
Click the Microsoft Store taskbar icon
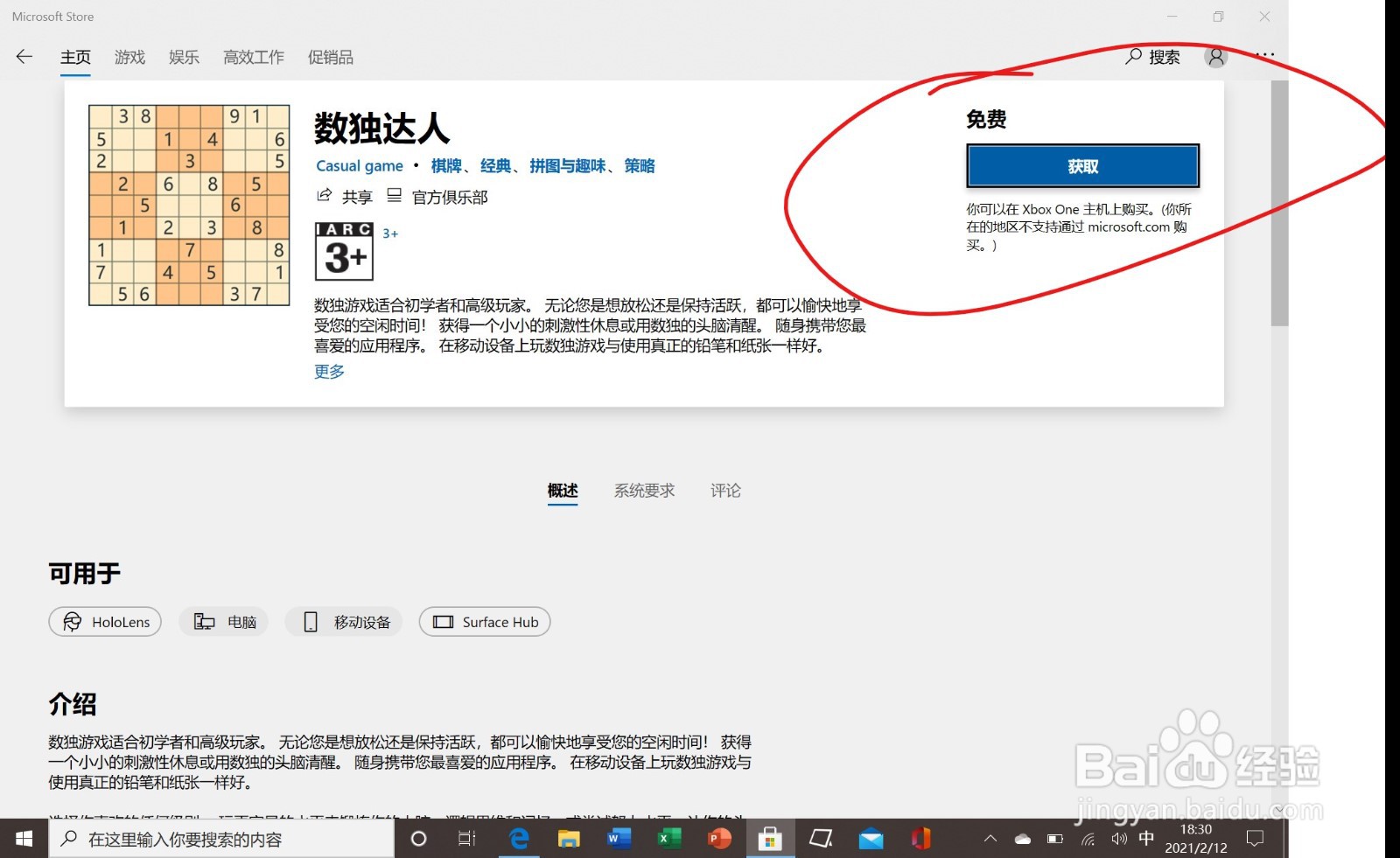coord(770,839)
